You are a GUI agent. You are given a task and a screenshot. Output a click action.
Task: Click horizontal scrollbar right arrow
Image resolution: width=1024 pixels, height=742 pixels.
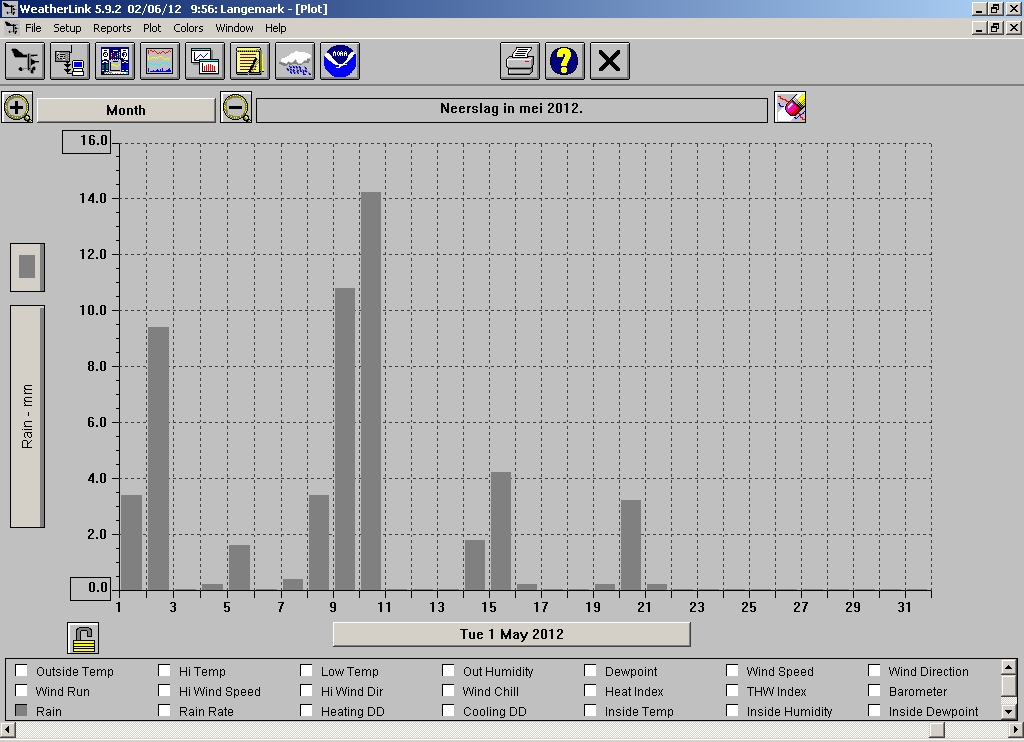(1016, 730)
